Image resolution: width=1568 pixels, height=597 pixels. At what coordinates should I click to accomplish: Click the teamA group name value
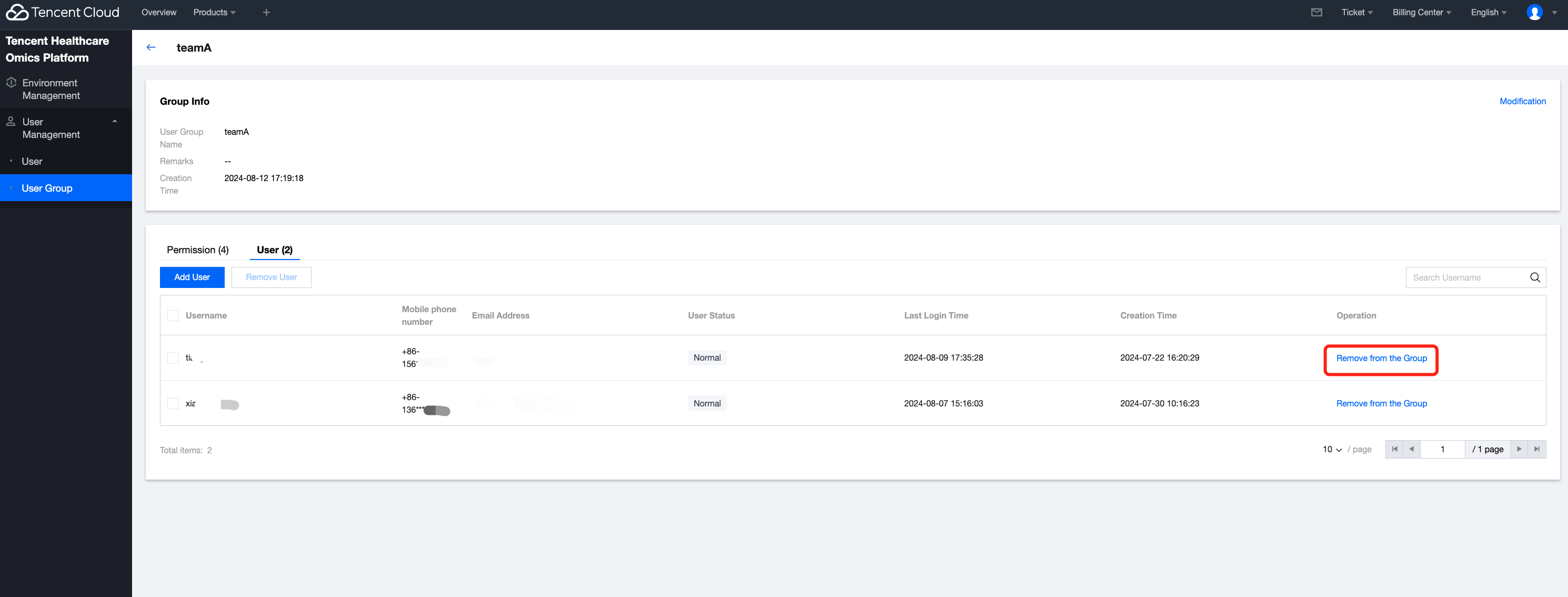pos(236,132)
